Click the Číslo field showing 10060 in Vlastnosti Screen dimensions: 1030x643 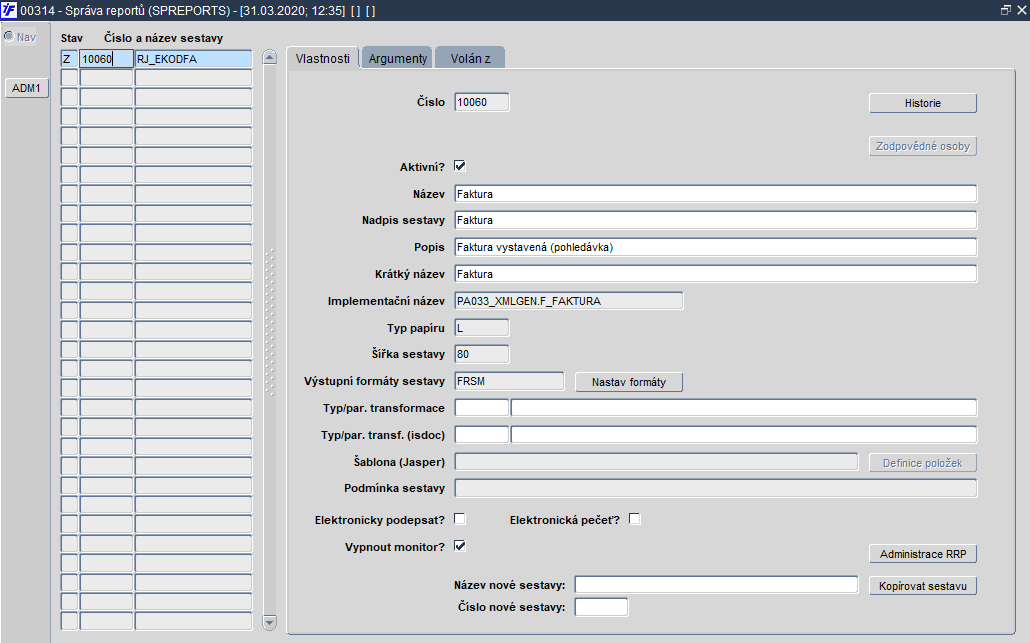[481, 102]
